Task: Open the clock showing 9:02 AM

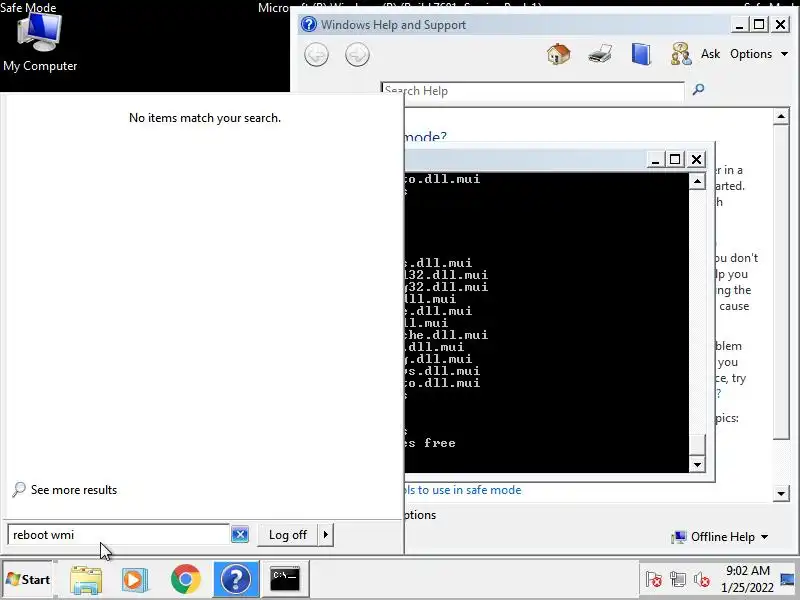Action: click(747, 579)
